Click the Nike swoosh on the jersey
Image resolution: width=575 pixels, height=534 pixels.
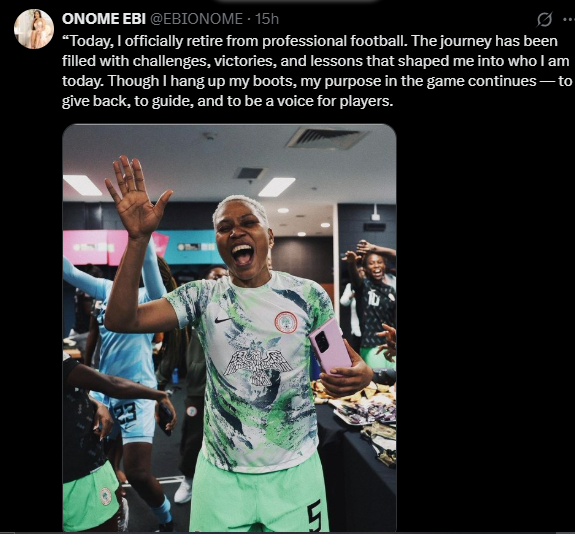tap(223, 320)
